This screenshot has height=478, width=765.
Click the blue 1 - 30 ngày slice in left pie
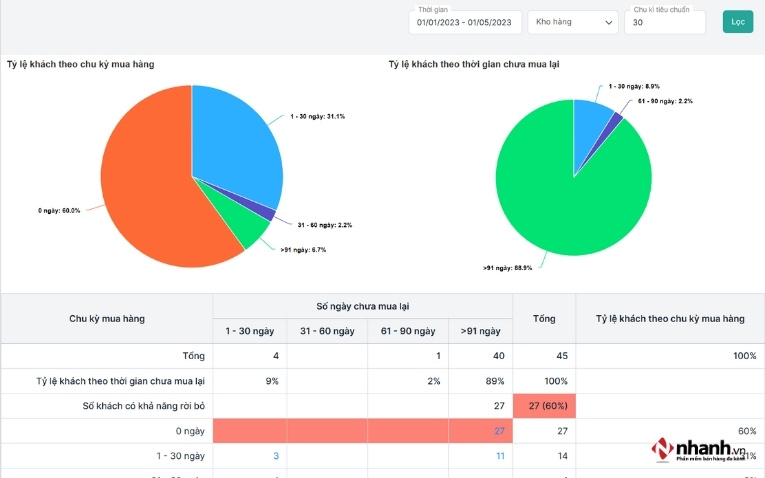pos(234,141)
